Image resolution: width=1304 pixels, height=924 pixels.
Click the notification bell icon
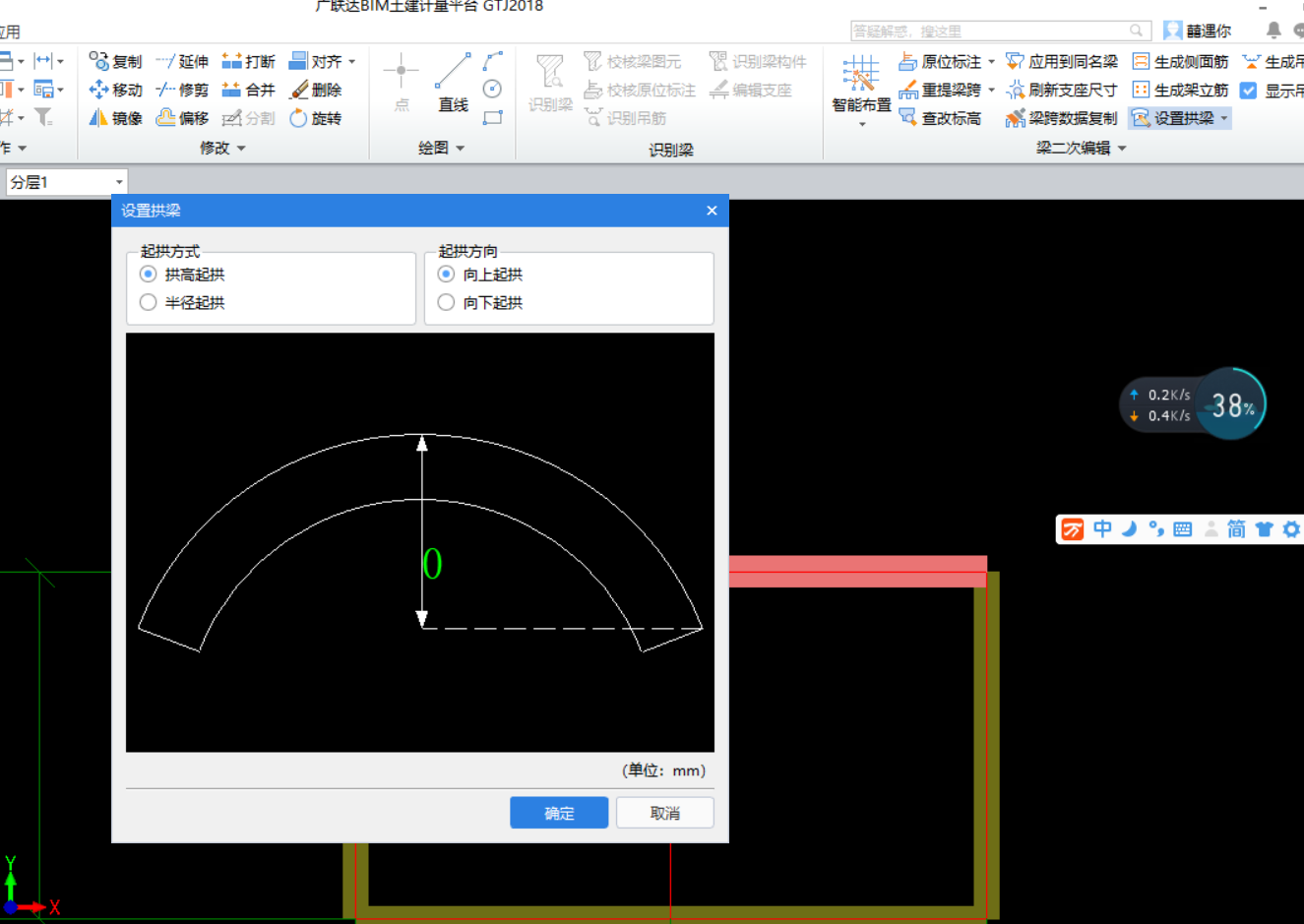point(1273,31)
